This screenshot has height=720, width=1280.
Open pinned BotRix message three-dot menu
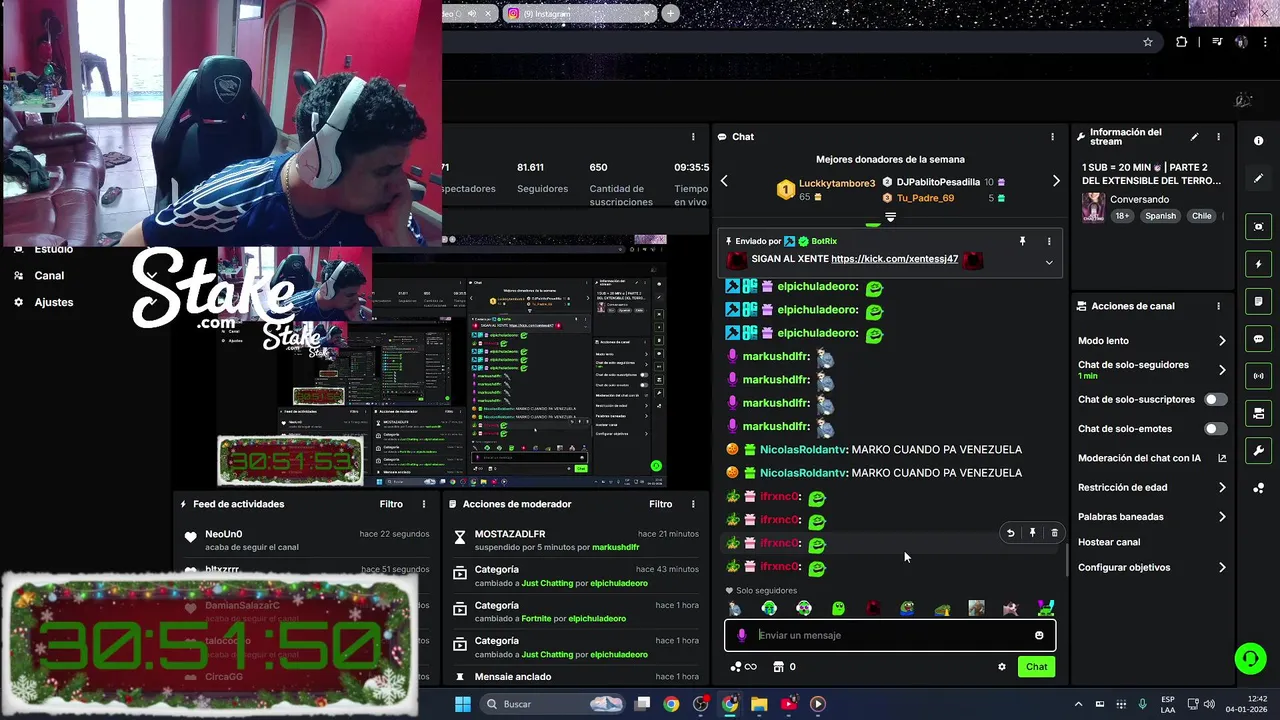coord(1049,241)
